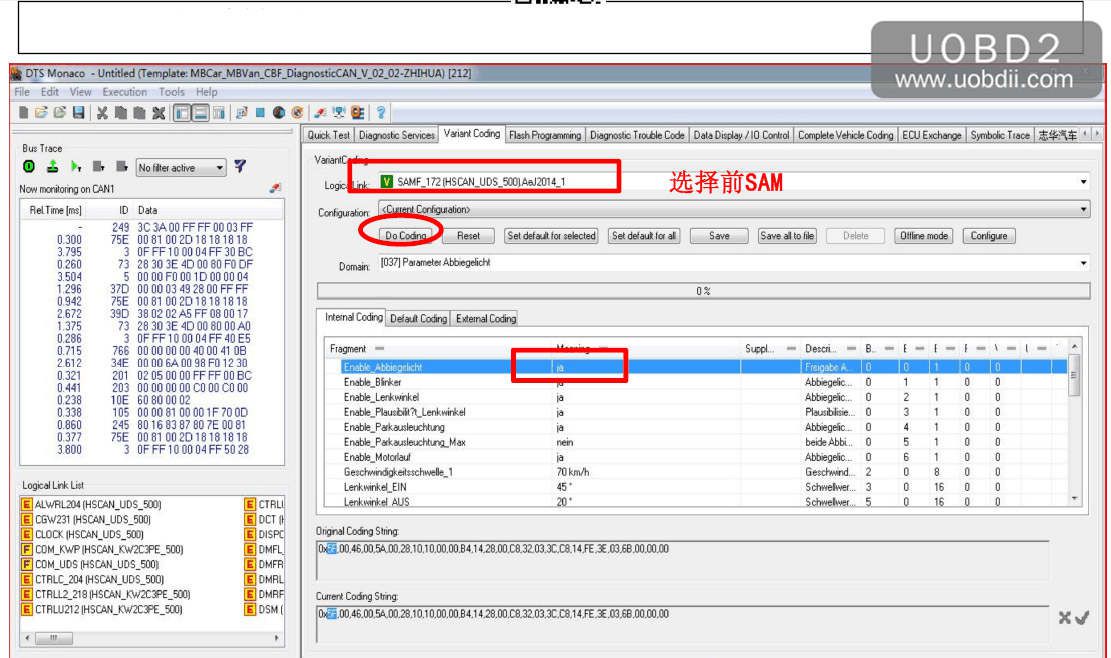Click the marker next to Fragment column header
Viewport: 1111px width, 658px height.
click(x=379, y=348)
